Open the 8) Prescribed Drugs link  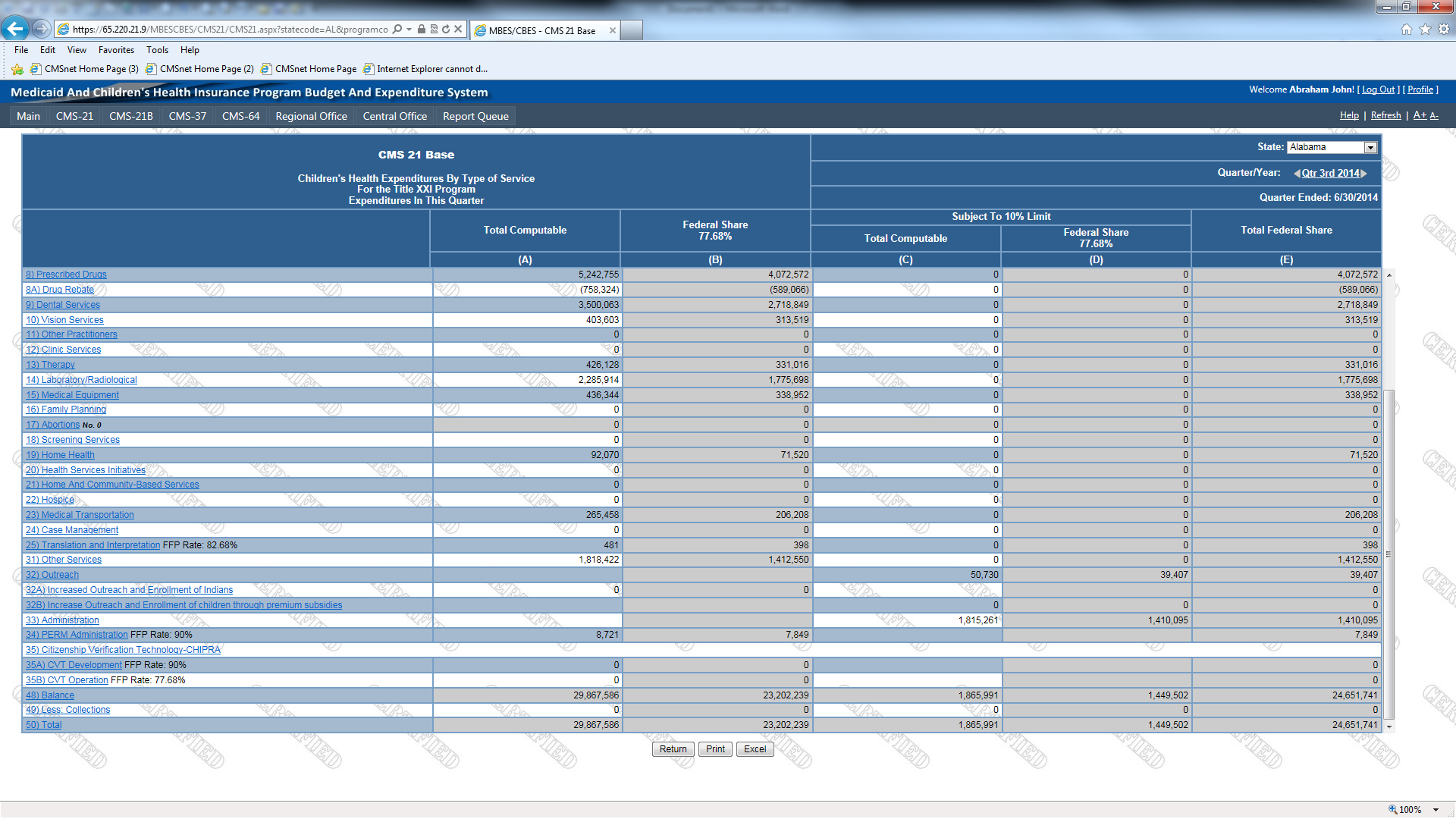click(x=66, y=275)
